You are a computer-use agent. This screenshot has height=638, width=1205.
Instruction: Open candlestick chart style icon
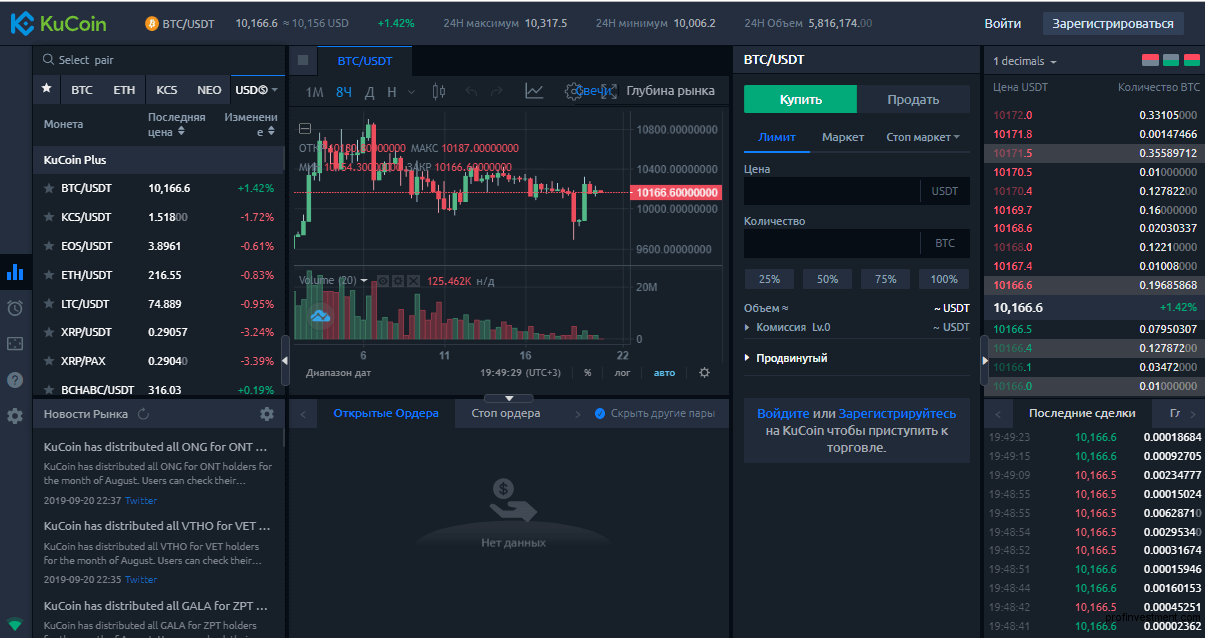(x=438, y=91)
